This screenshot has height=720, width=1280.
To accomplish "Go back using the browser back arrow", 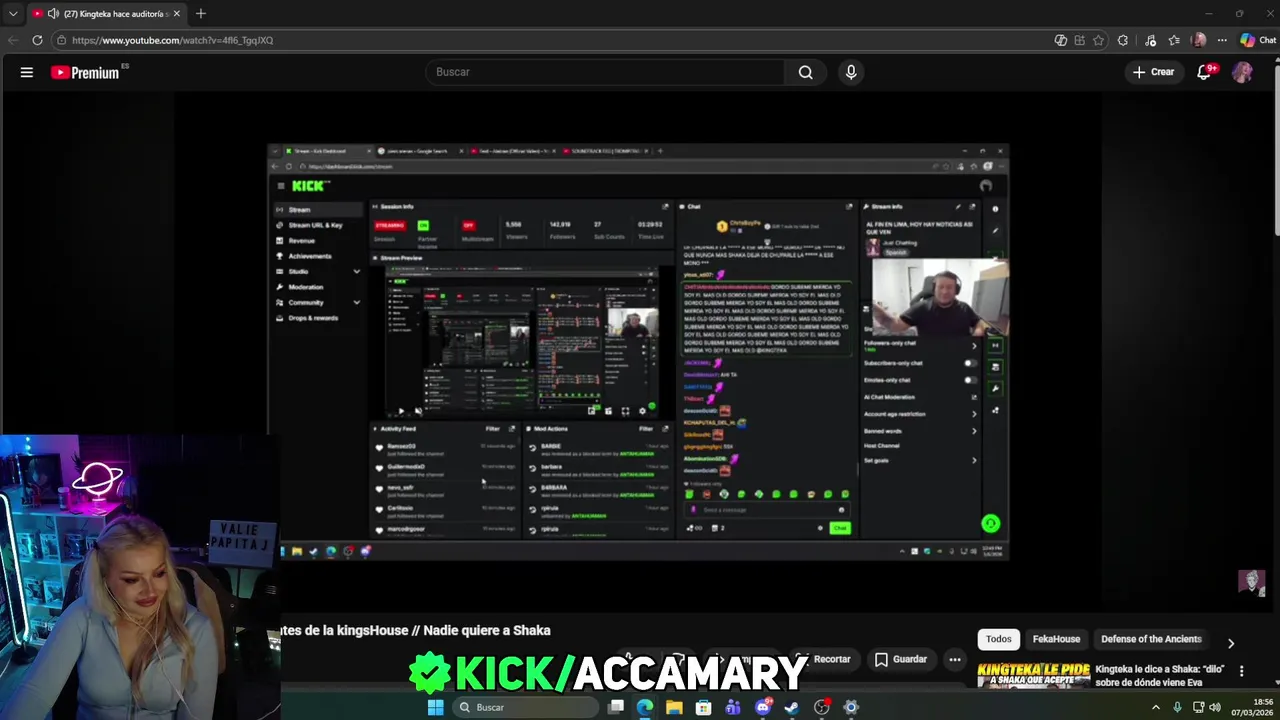I will (x=12, y=40).
